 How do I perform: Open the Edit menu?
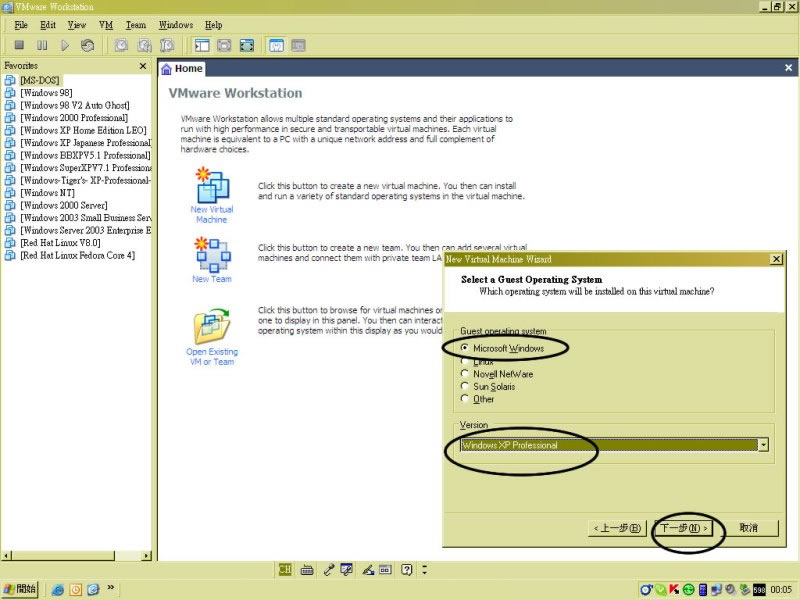[48, 24]
